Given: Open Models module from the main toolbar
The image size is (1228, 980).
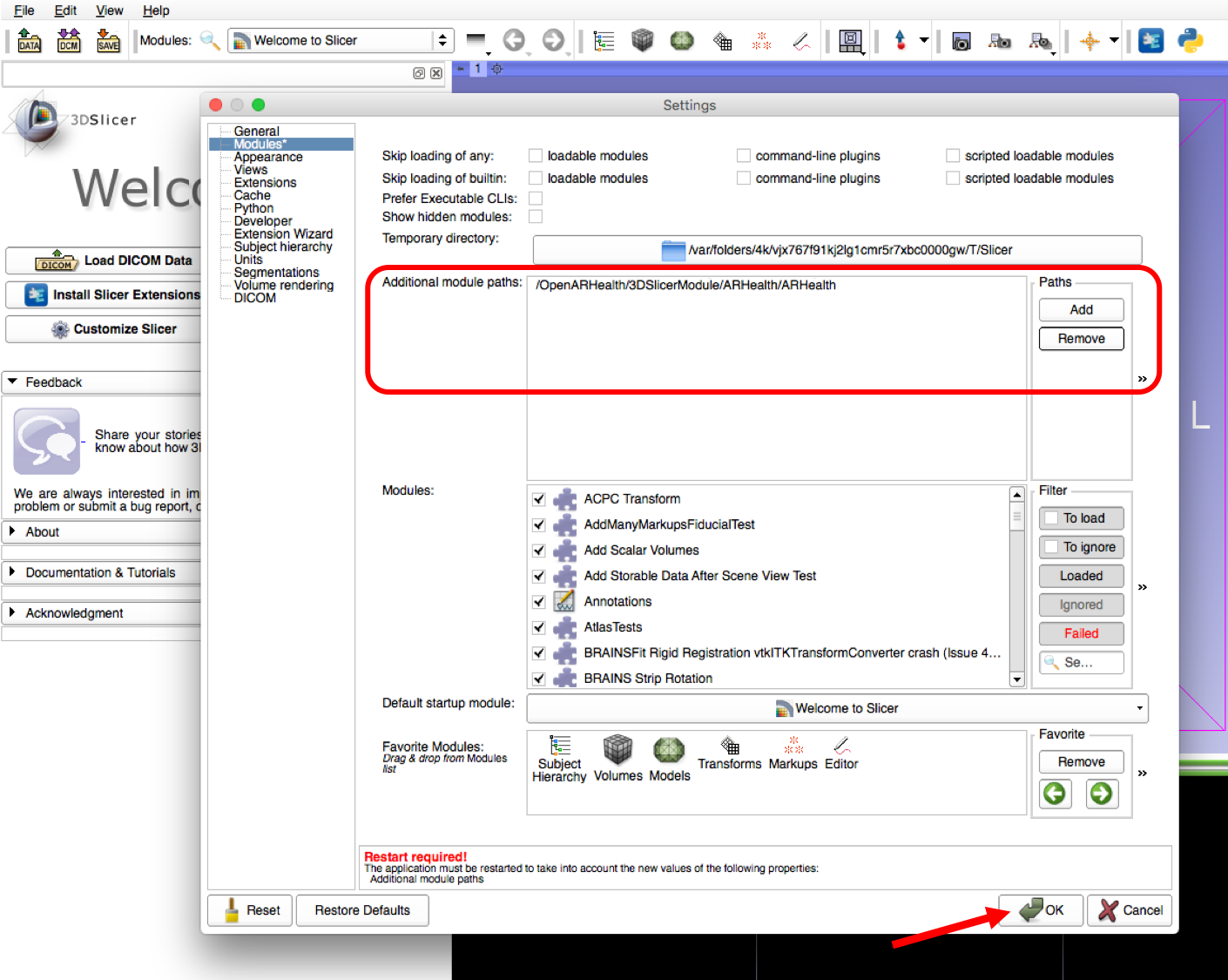Looking at the screenshot, I should 682,40.
